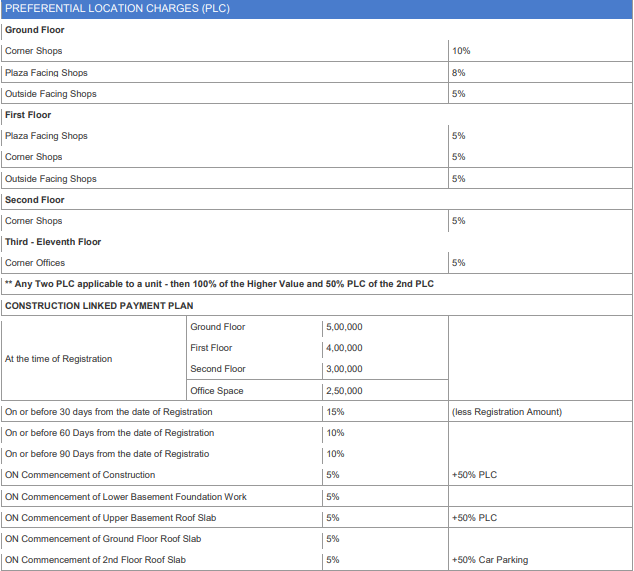Screen dimensions: 634x571
Task: Click 'Second Floor' beside 3,00,000
Action: point(218,369)
